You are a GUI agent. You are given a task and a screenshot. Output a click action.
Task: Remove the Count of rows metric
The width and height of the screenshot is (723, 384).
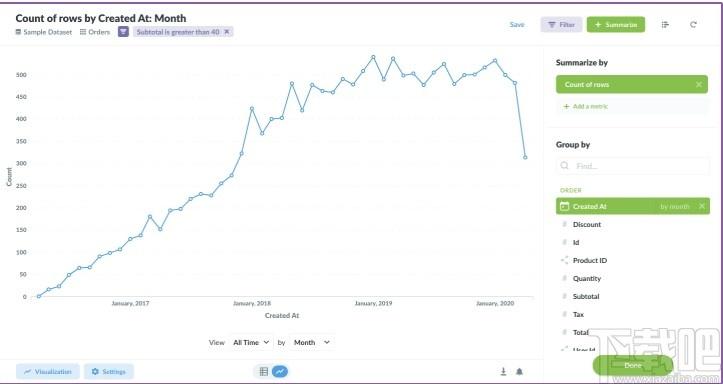click(x=699, y=84)
